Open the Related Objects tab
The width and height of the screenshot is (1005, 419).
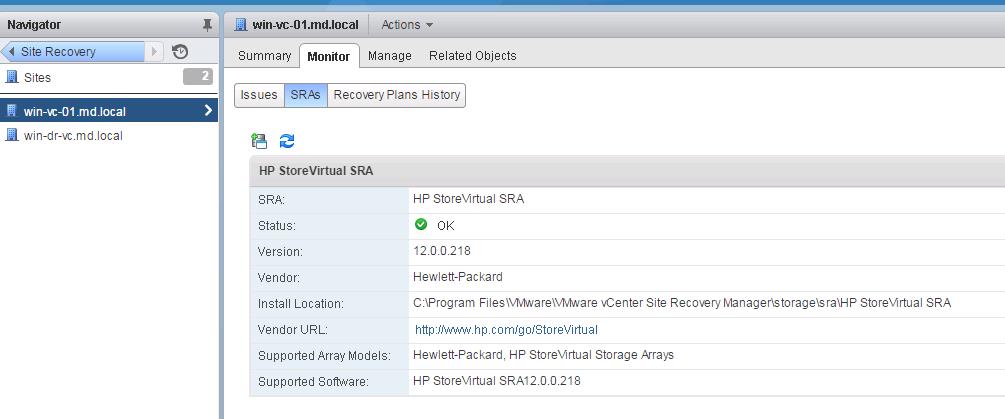[472, 56]
